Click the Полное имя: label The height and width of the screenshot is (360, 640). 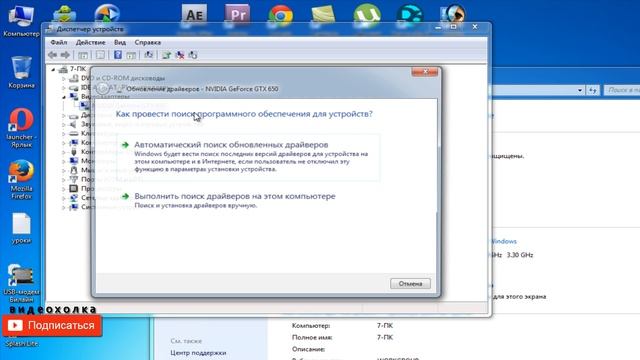(312, 338)
